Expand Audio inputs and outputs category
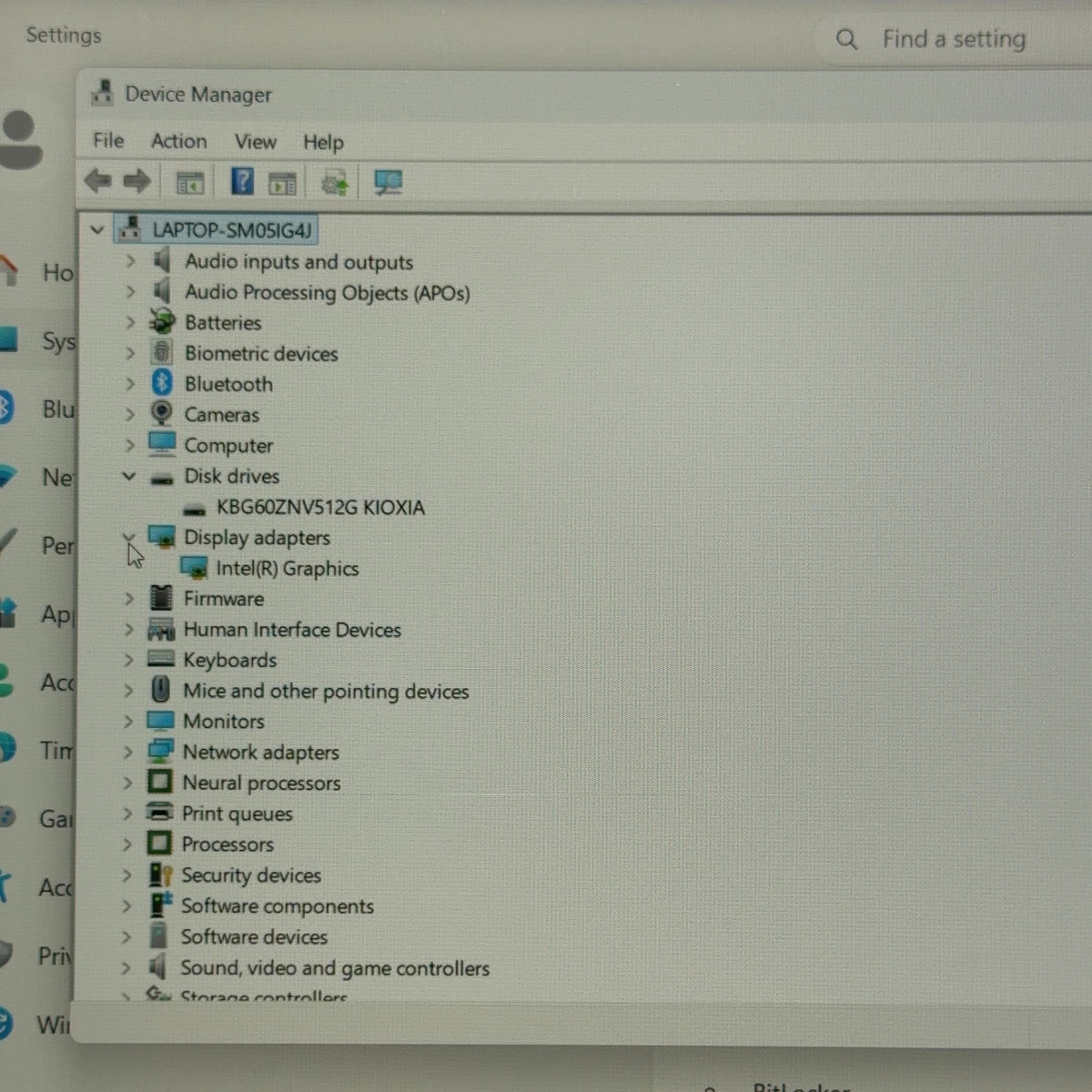The height and width of the screenshot is (1092, 1092). coord(130,261)
